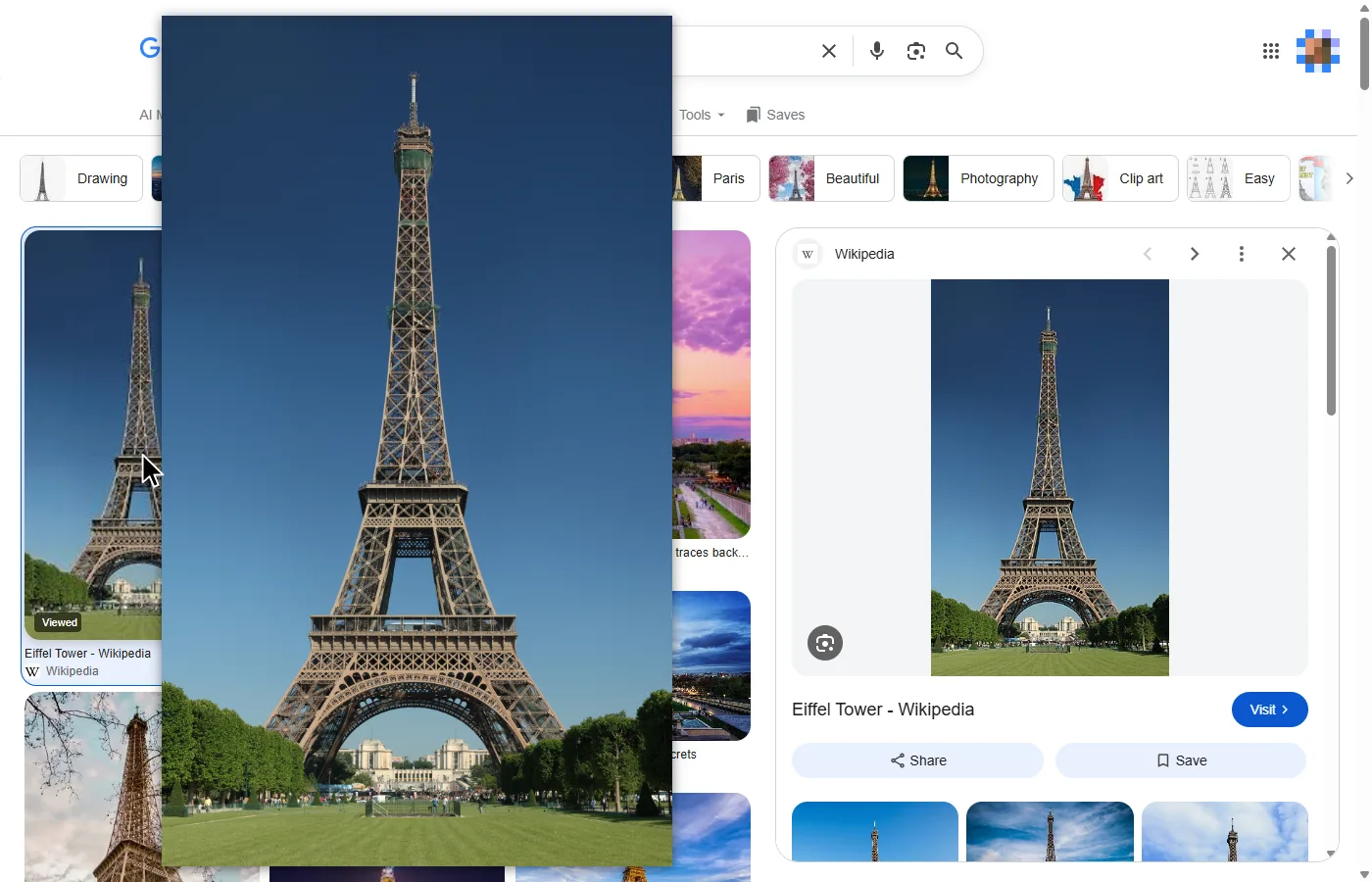1372x882 pixels.
Task: Open search by image camera icon
Action: [x=916, y=51]
